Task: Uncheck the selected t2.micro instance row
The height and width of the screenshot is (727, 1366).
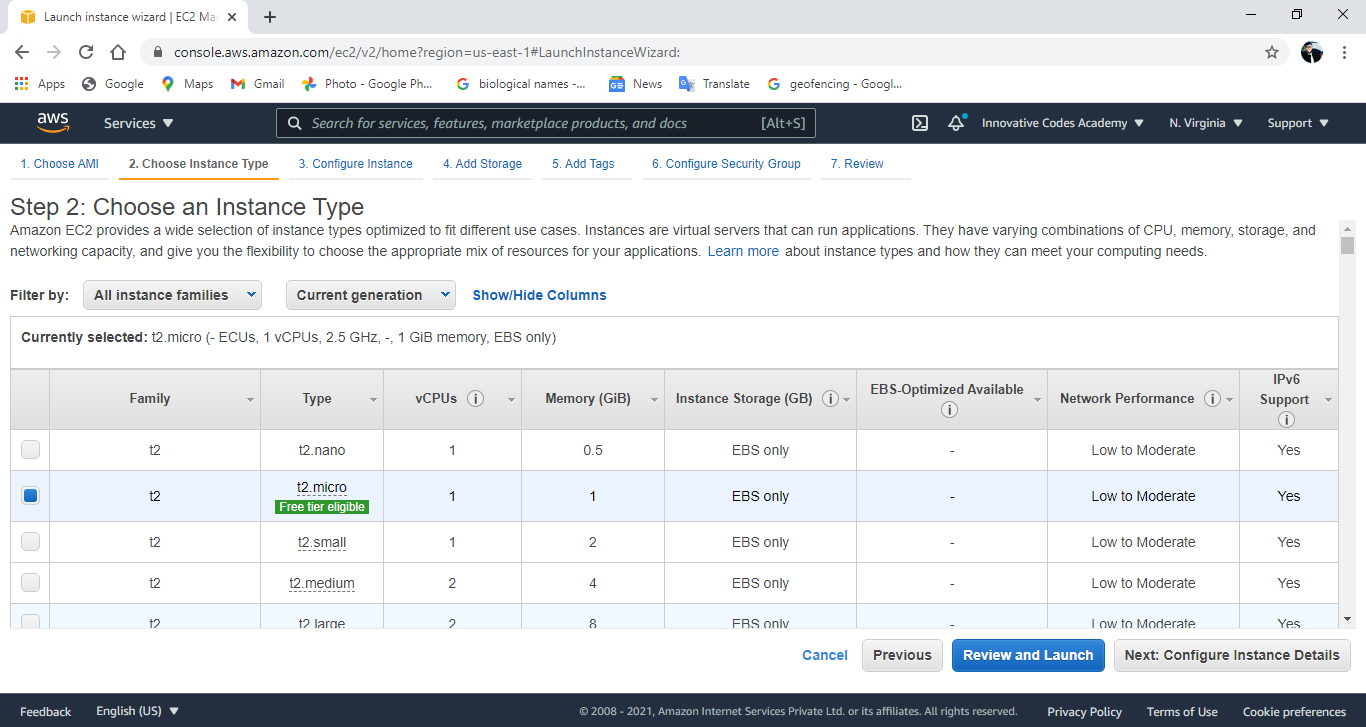Action: (x=30, y=495)
